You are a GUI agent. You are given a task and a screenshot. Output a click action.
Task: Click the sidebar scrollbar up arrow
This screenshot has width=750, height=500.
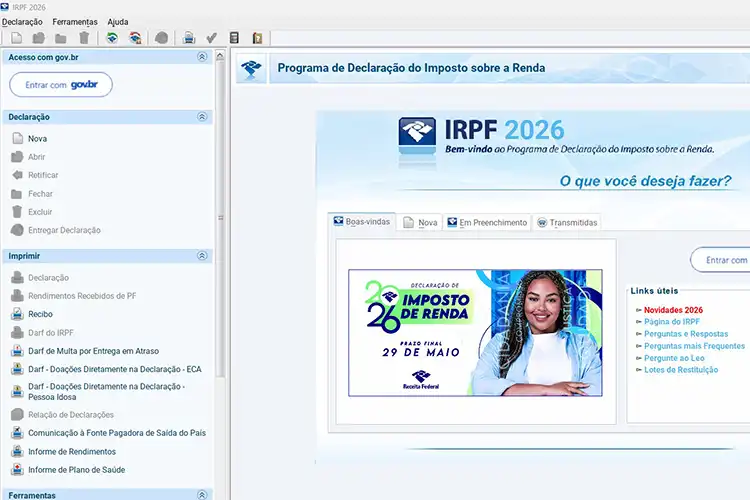(x=220, y=56)
